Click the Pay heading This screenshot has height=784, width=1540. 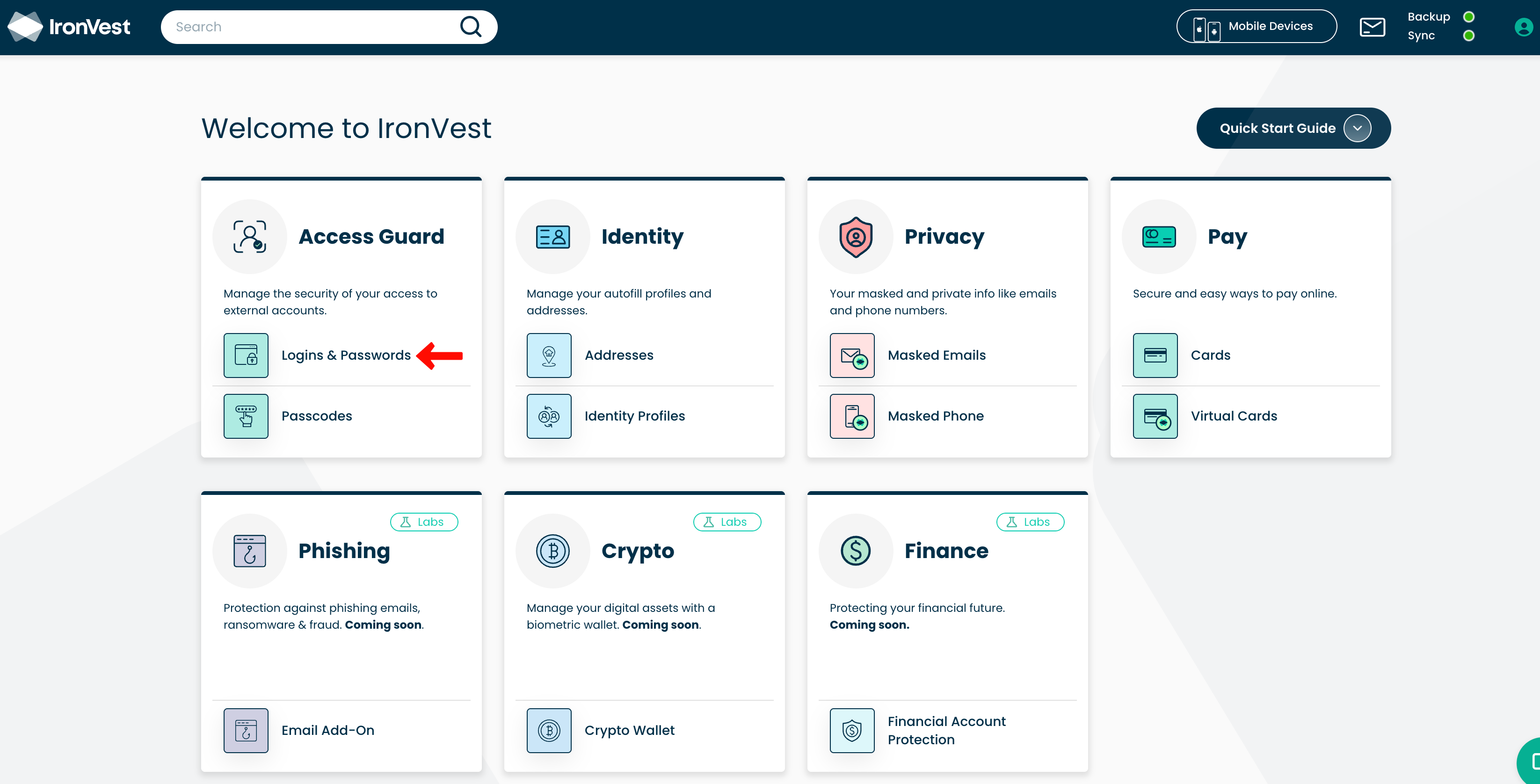pyautogui.click(x=1228, y=237)
